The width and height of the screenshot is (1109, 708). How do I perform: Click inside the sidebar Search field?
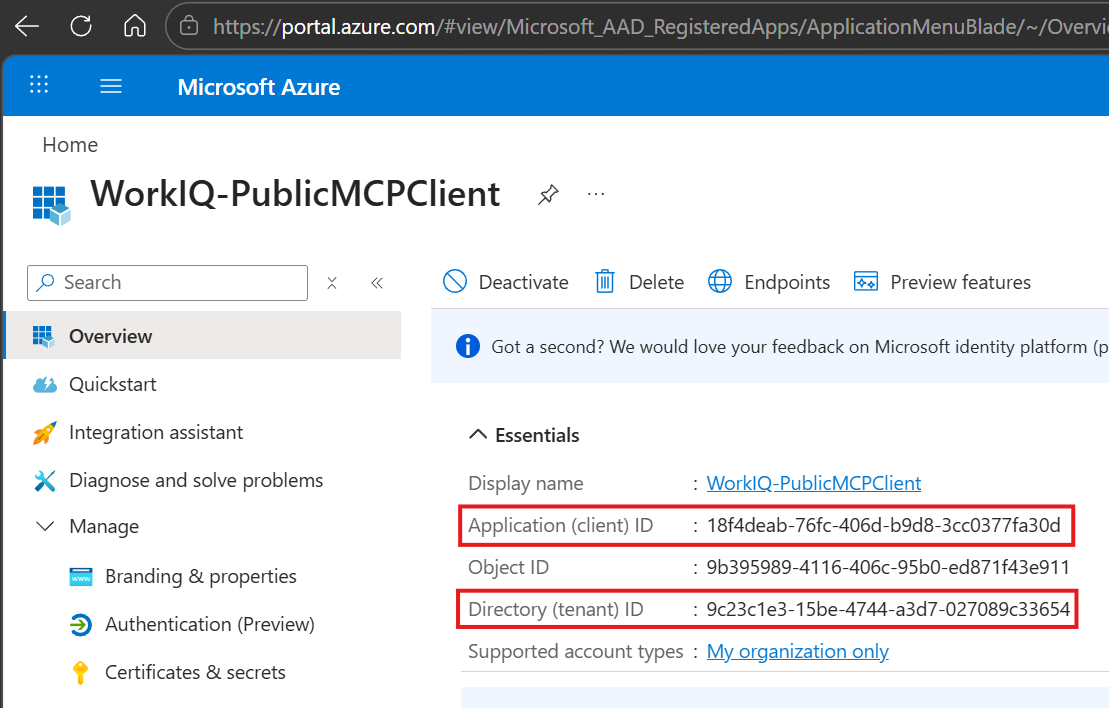click(165, 283)
